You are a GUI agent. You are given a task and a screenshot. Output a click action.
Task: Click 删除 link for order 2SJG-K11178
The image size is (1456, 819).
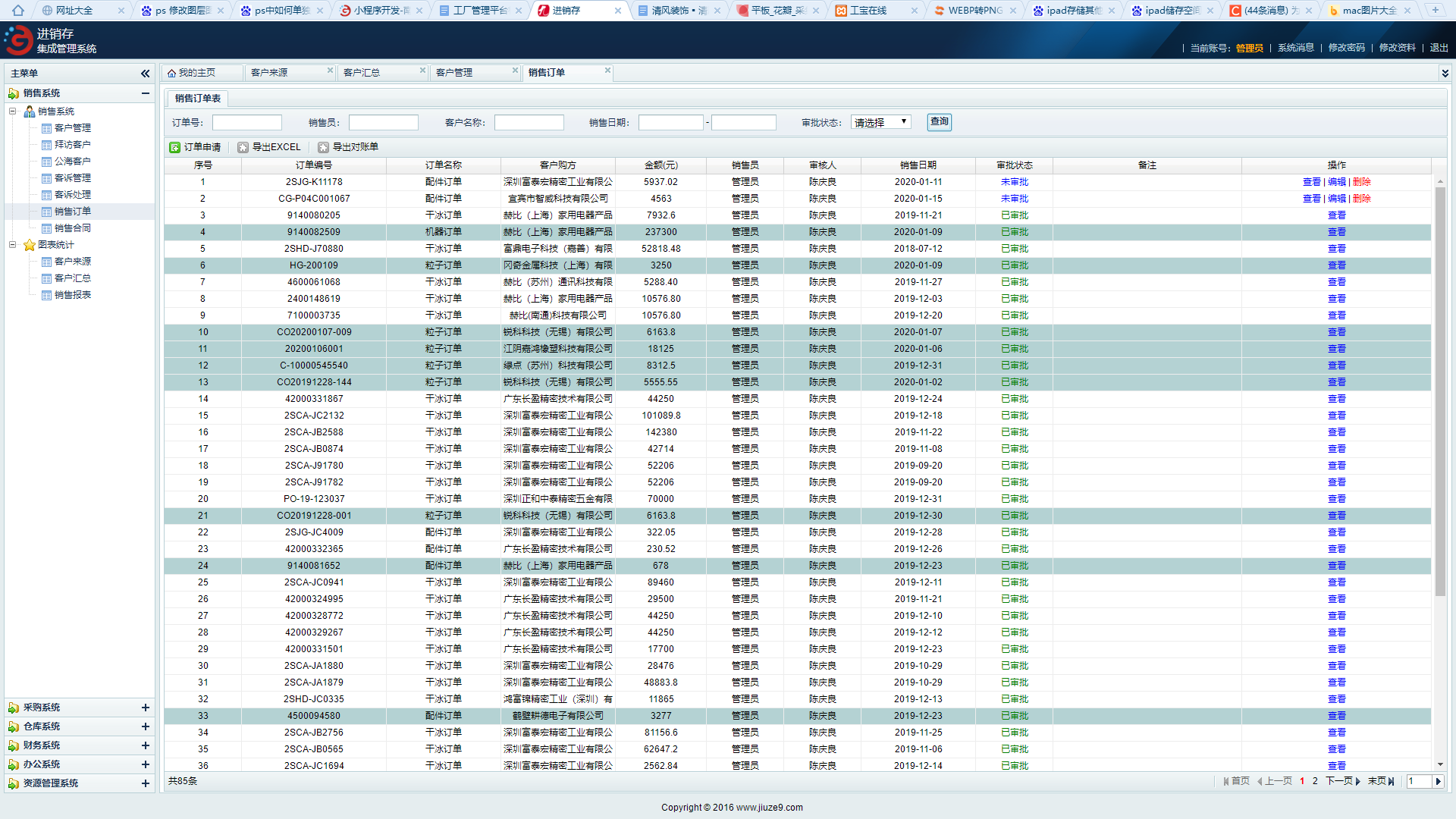[x=1362, y=182]
